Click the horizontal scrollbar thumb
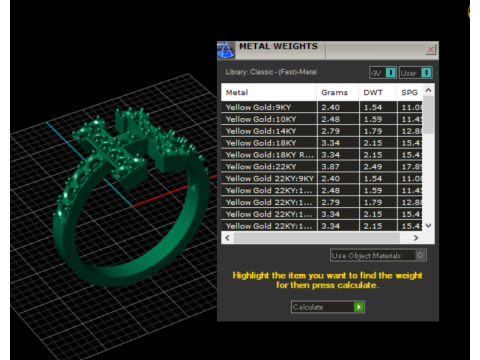Viewport: 480px width, 360px height. tap(317, 238)
